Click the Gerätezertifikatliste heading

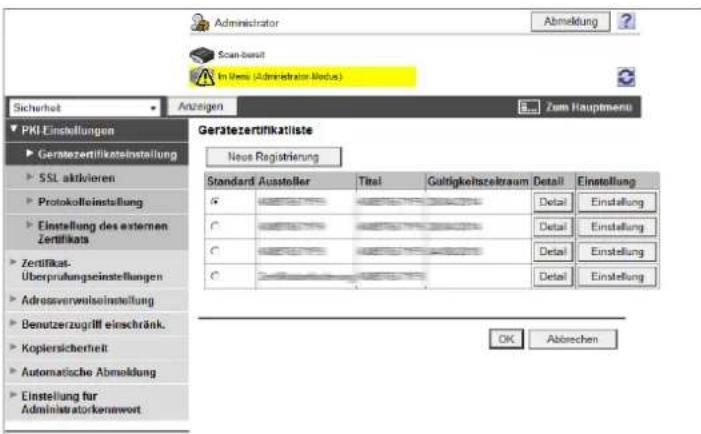(x=255, y=130)
